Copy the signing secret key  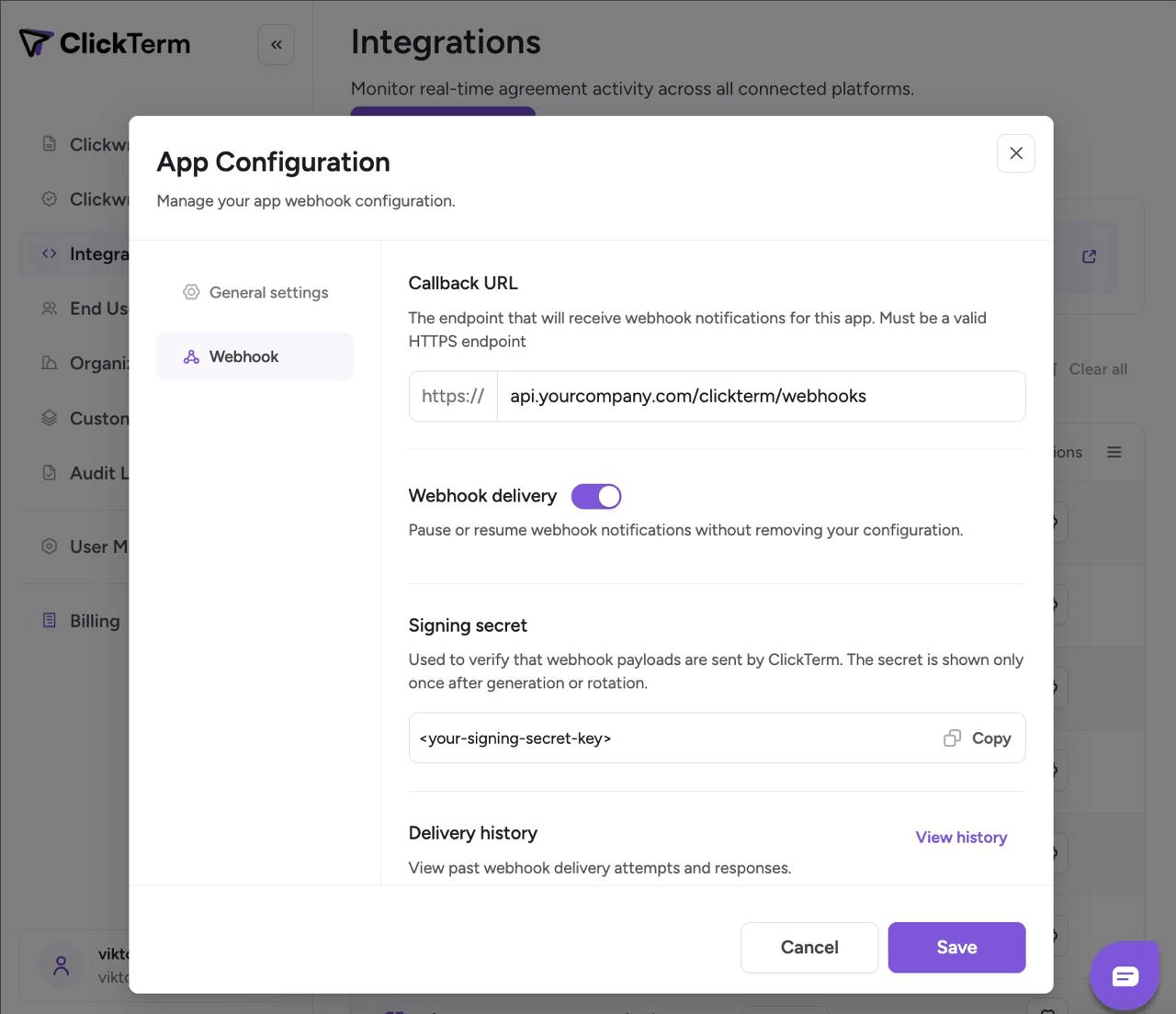977,738
